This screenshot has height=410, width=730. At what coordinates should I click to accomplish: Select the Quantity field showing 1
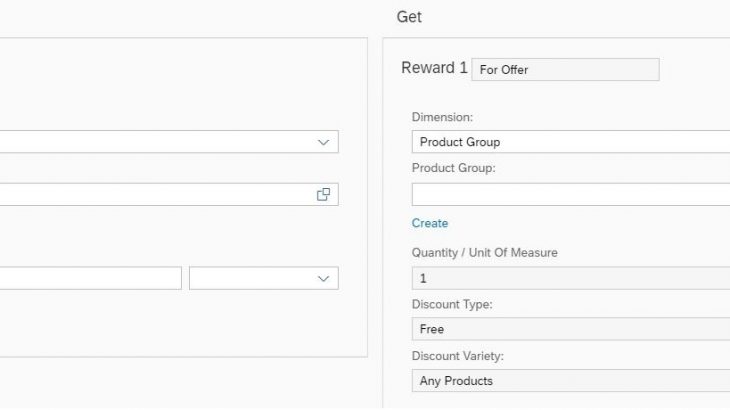pyautogui.click(x=571, y=278)
